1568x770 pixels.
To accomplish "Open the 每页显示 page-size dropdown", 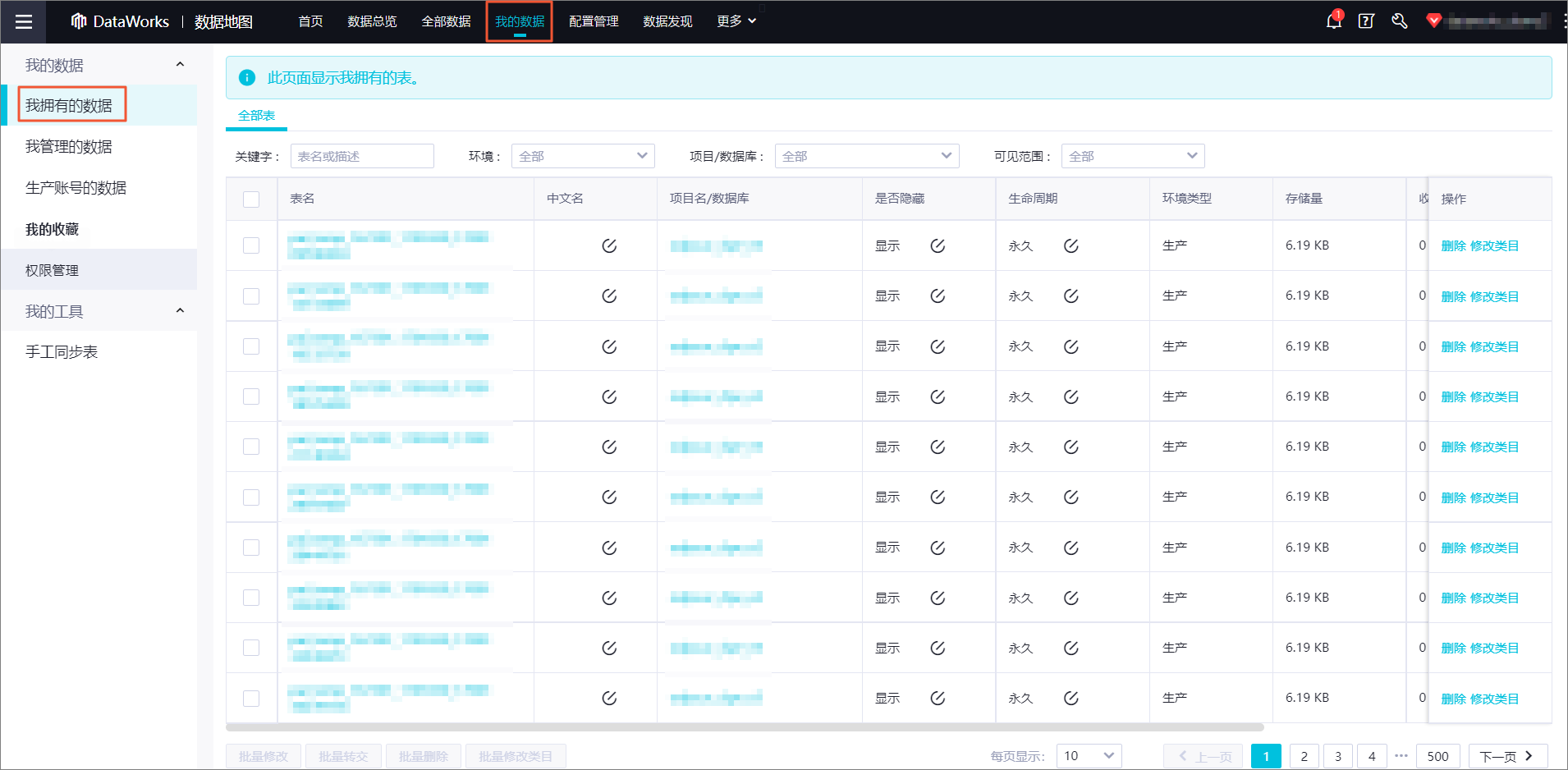I will click(x=1089, y=756).
